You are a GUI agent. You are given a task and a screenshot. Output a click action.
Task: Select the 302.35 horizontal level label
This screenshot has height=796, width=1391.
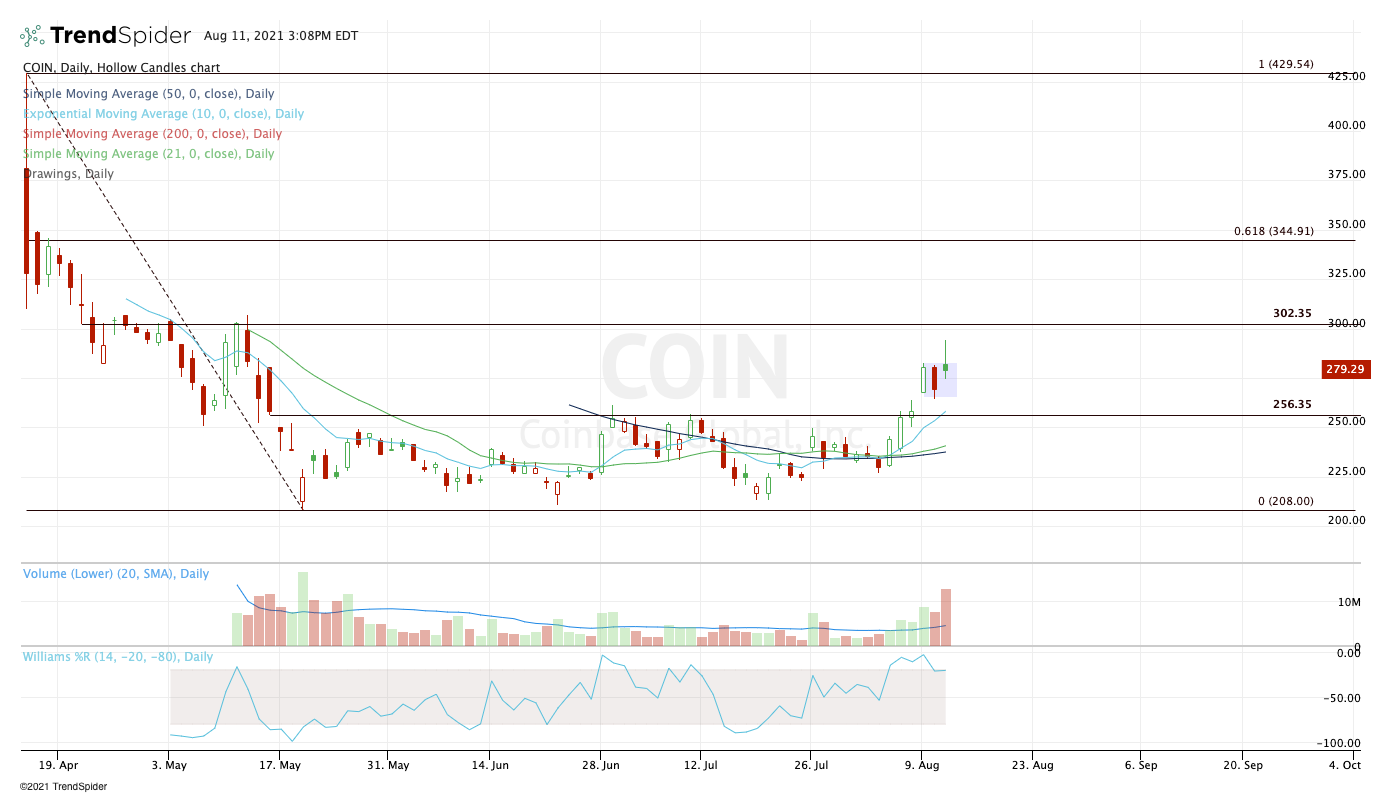click(1292, 313)
